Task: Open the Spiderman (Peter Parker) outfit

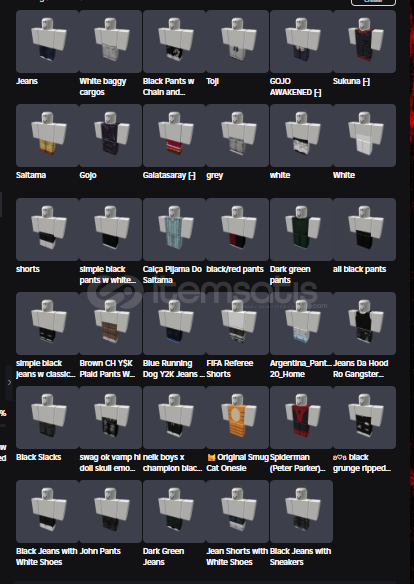Action: point(301,418)
